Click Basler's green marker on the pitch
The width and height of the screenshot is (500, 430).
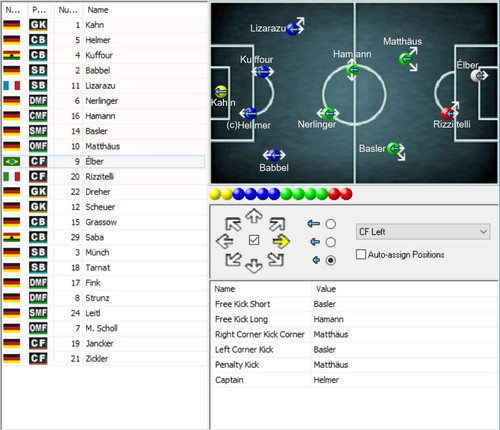[394, 148]
